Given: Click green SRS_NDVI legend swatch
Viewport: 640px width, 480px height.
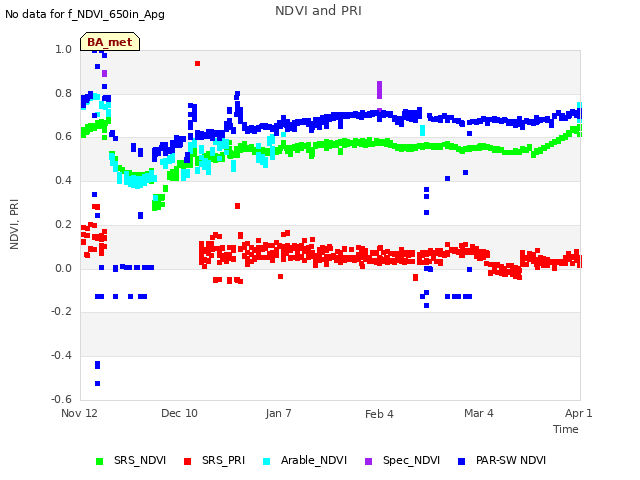Looking at the screenshot, I should click(x=99, y=461).
